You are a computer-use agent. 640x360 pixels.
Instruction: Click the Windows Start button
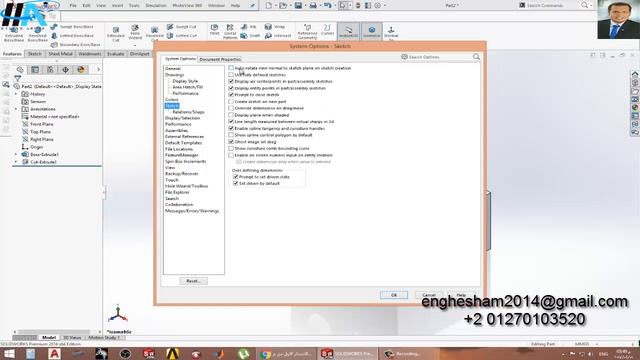9,354
